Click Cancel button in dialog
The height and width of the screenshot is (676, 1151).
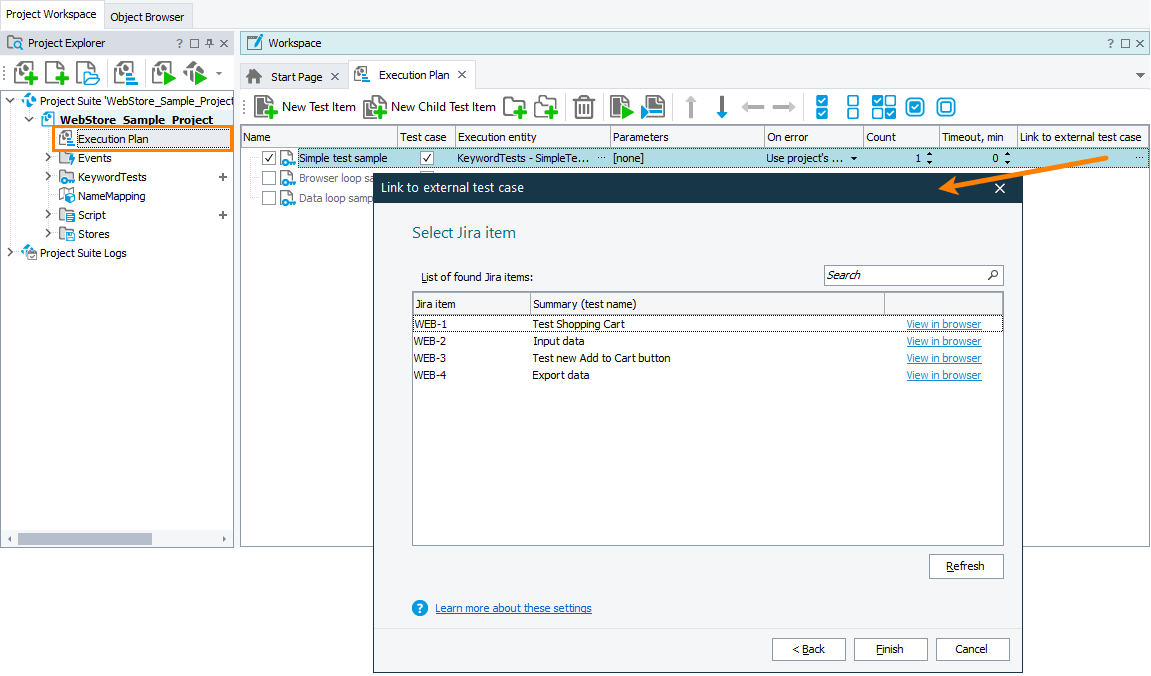tap(971, 649)
